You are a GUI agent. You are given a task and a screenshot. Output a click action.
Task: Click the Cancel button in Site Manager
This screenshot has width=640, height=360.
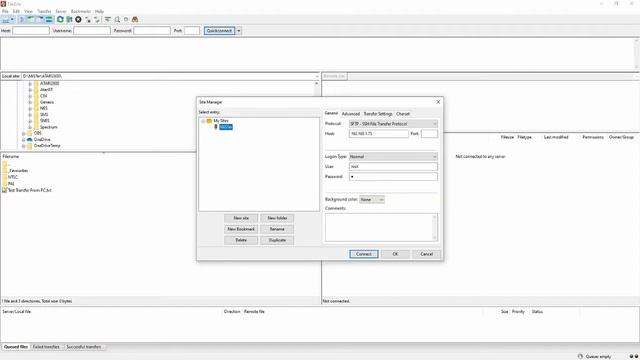click(x=427, y=254)
